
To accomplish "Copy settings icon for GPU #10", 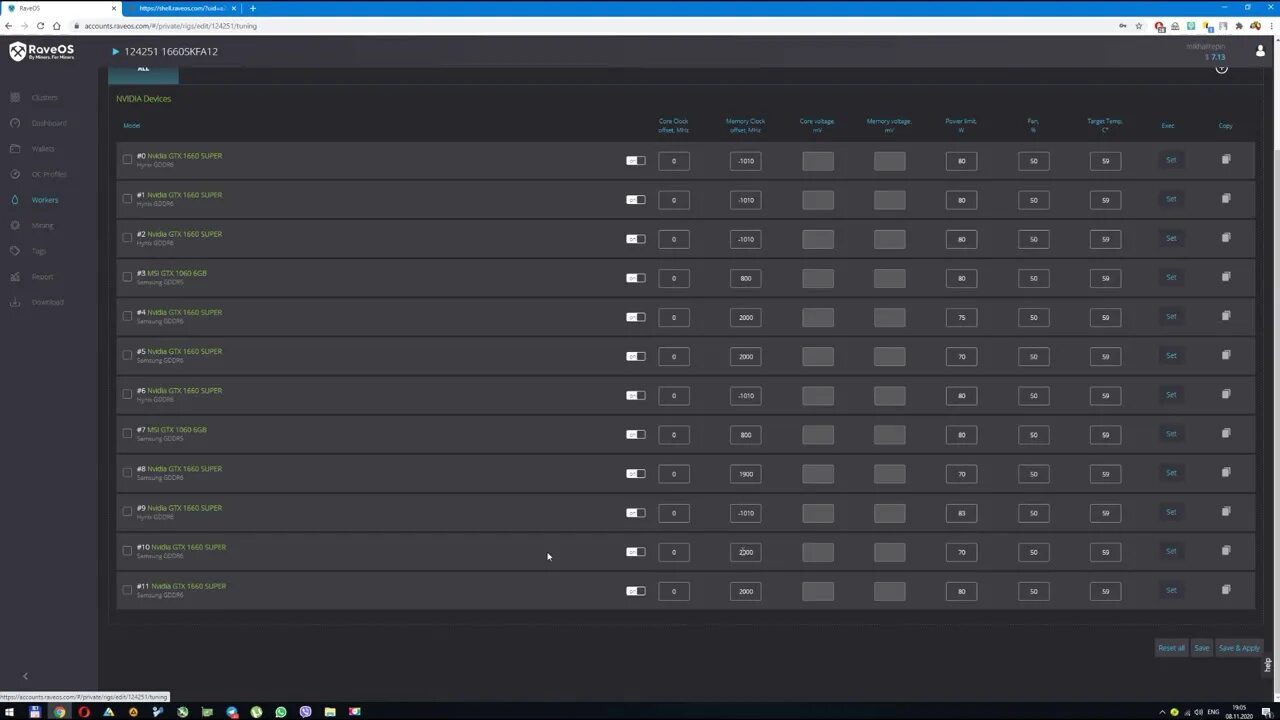I will click(x=1226, y=550).
